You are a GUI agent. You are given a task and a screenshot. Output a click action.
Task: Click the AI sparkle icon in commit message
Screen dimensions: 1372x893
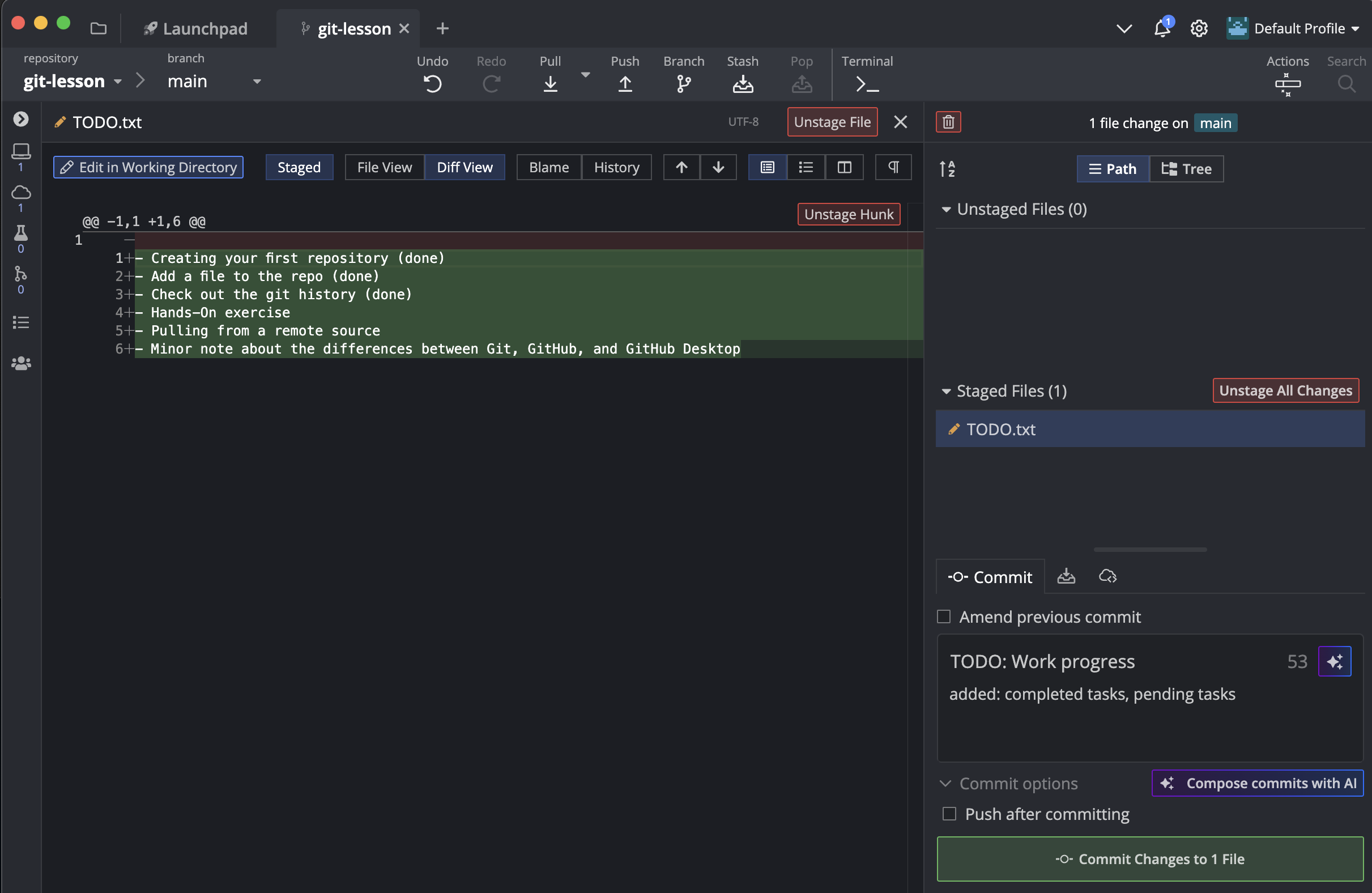pos(1335,661)
